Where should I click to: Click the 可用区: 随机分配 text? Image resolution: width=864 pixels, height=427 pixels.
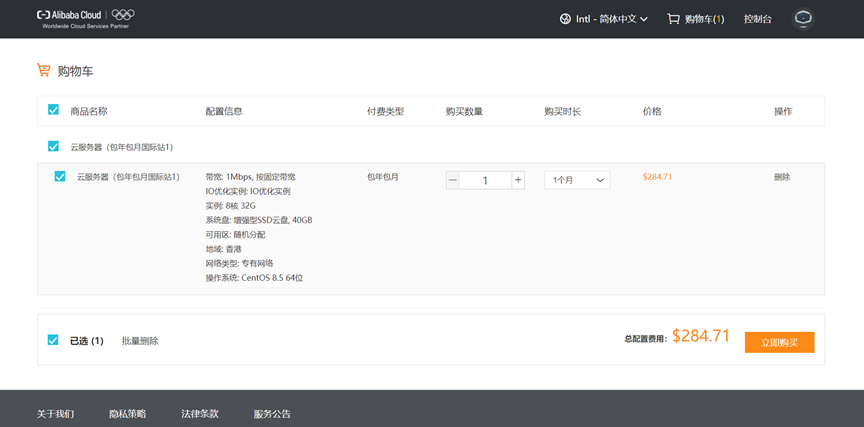pyautogui.click(x=235, y=235)
